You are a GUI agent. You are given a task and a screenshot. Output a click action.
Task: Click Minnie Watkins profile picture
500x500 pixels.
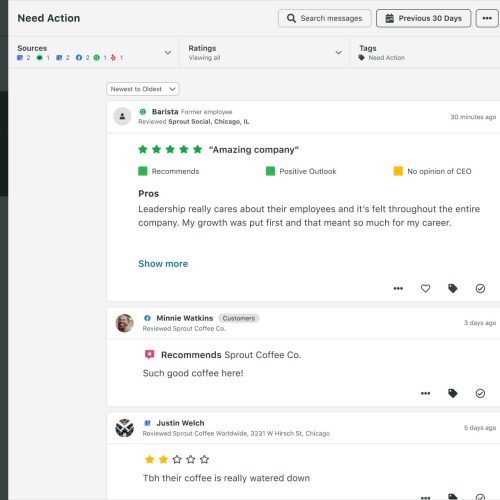(124, 323)
